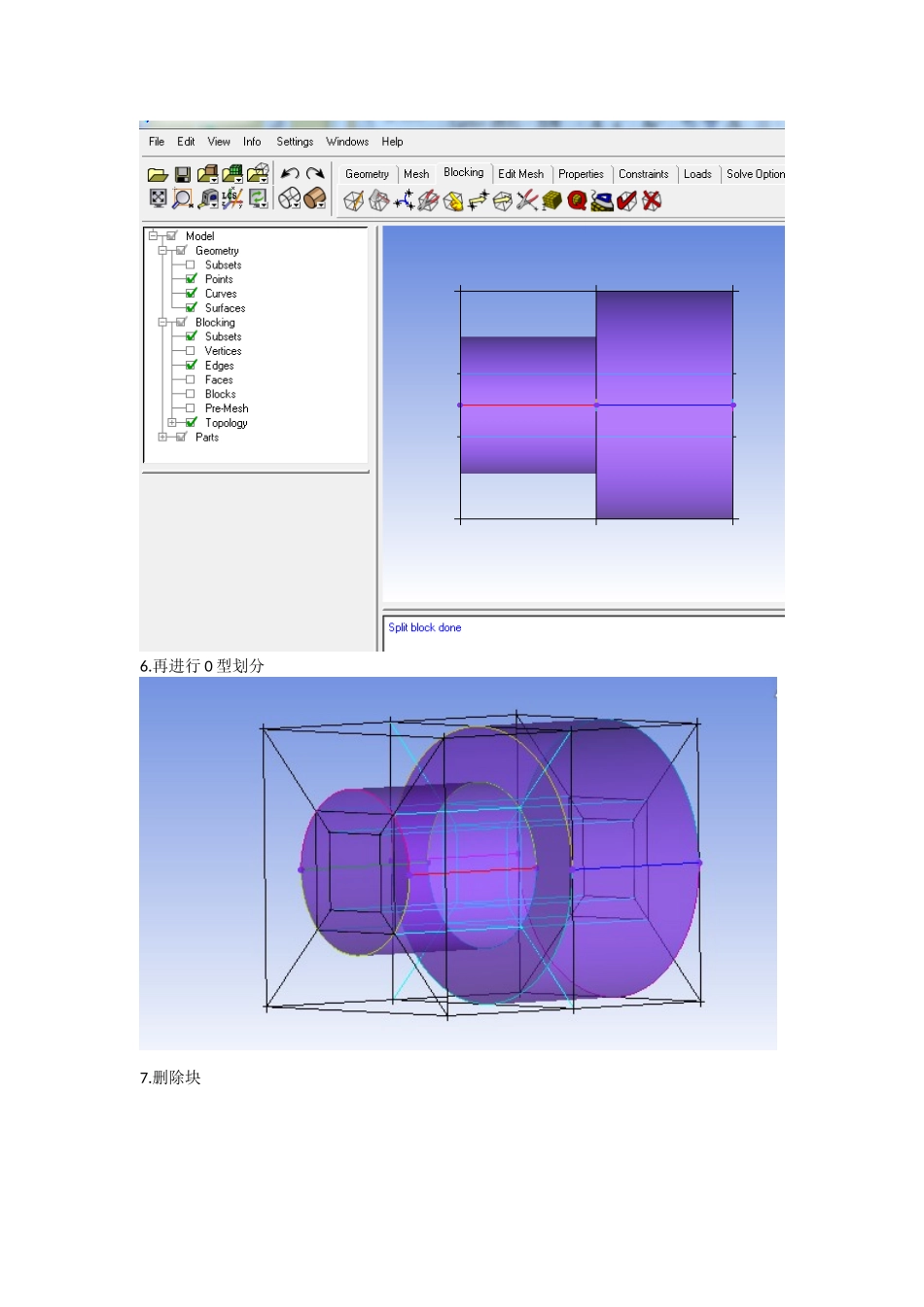Uncheck the Points geometry checkbox
The width and height of the screenshot is (924, 1307).
(x=191, y=279)
